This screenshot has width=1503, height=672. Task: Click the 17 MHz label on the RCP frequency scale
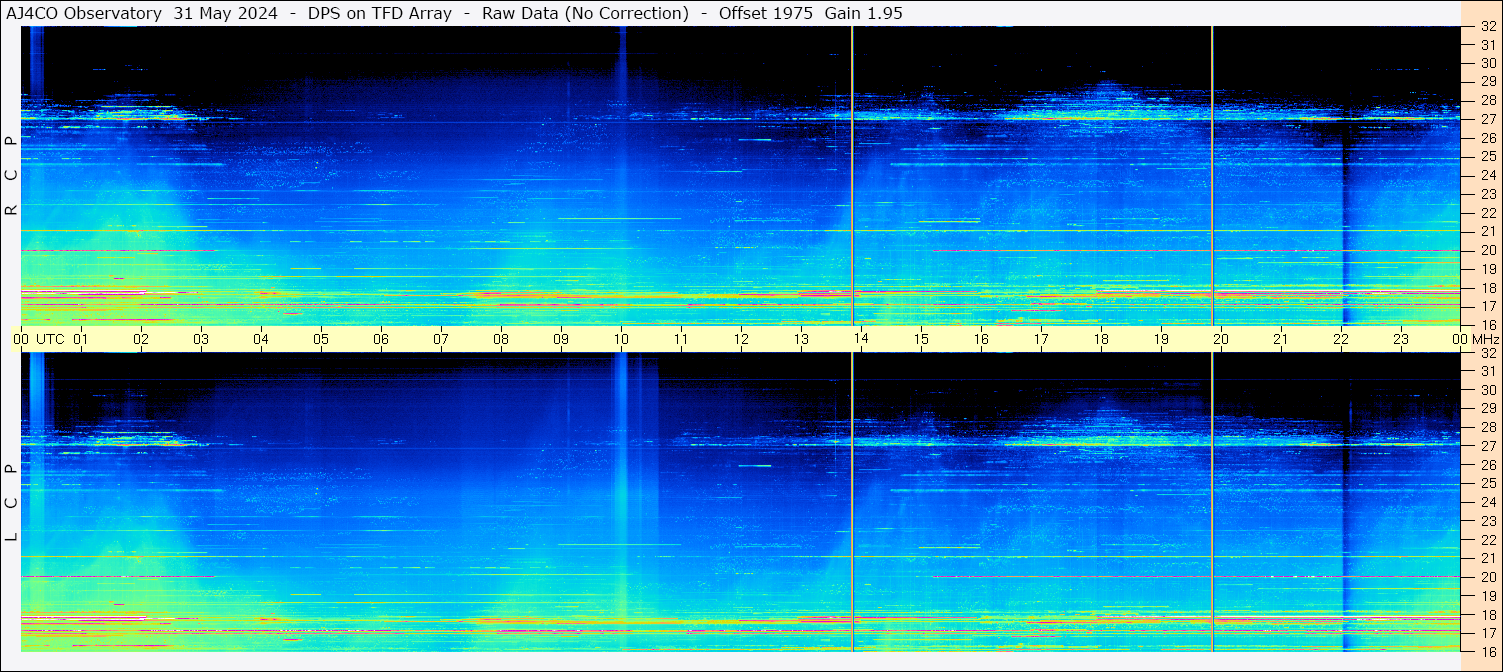pos(1487,306)
